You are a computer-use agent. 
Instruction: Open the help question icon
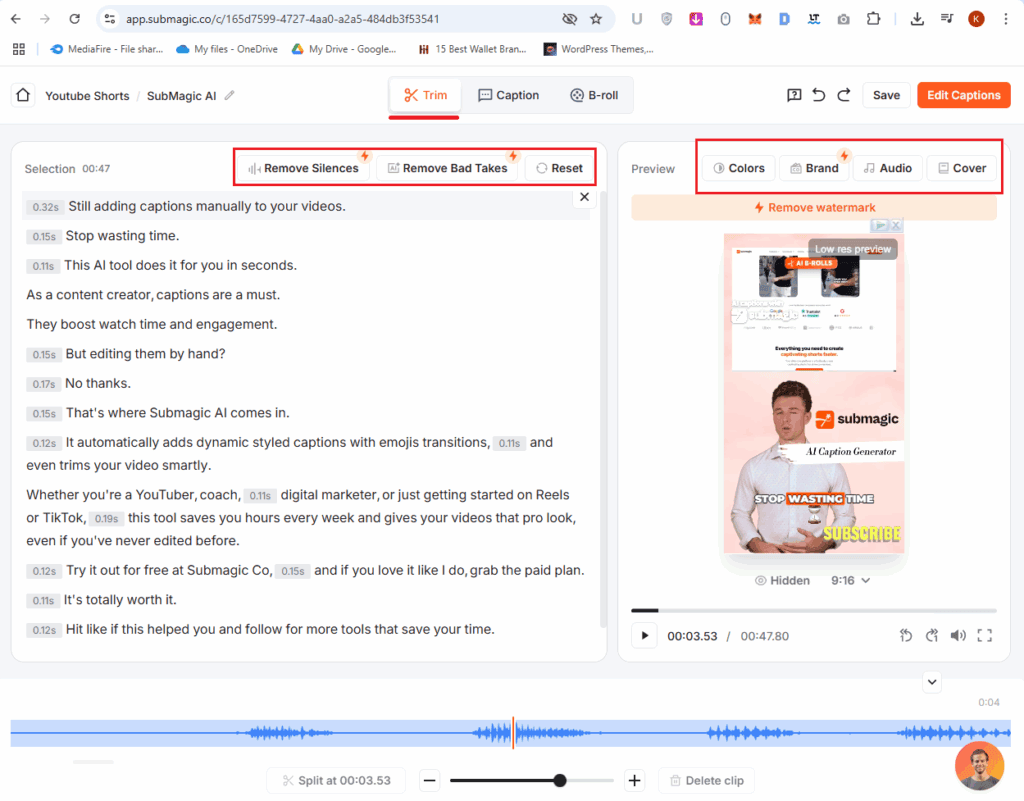tap(793, 95)
